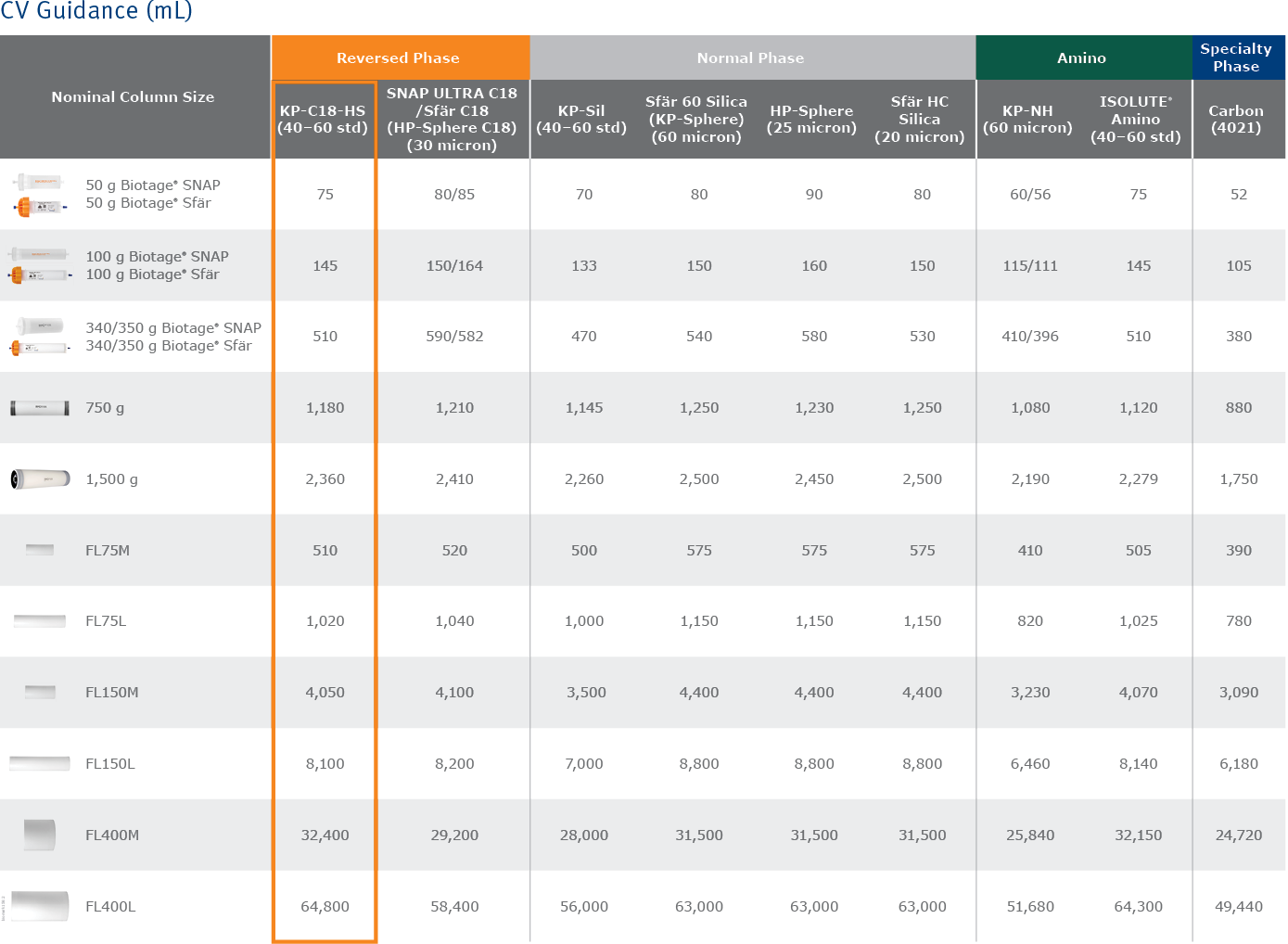1288x944 pixels.
Task: Select the 750 g row label
Action: pos(105,408)
